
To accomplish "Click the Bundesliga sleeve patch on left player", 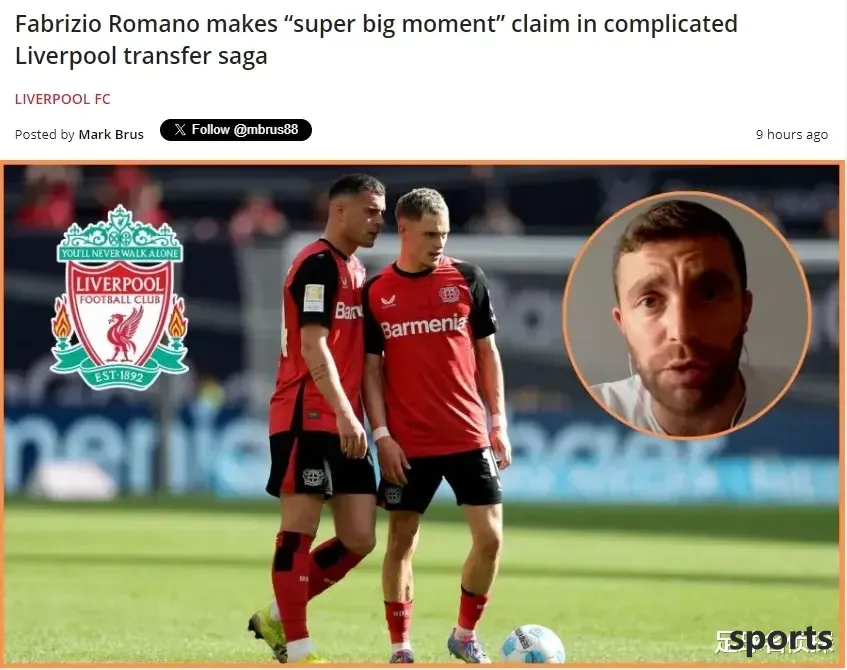I will 313,298.
